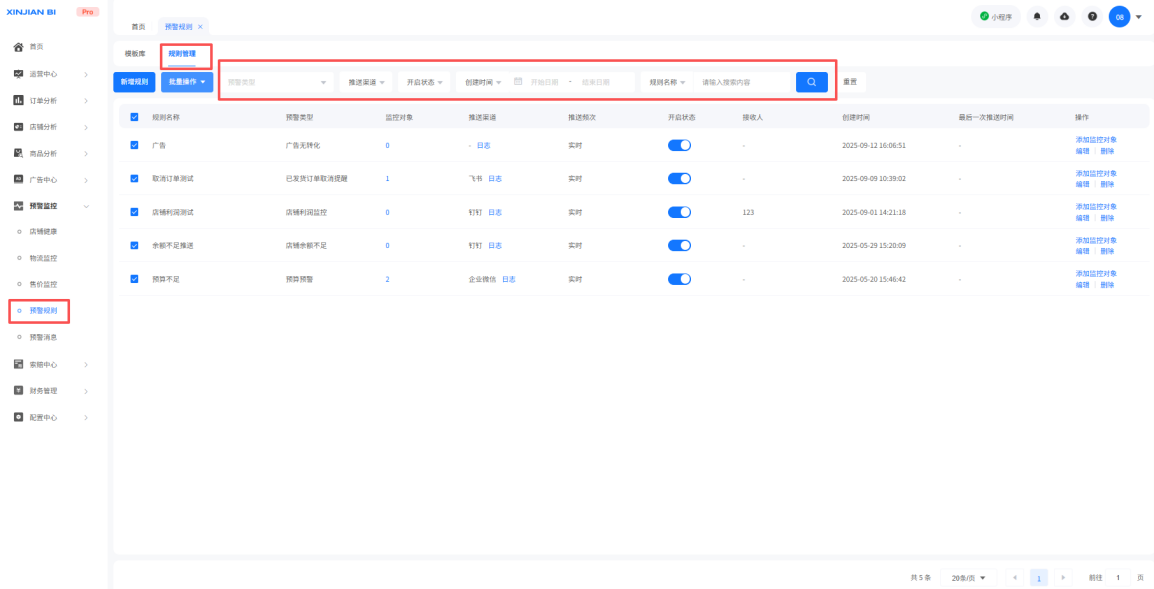Click the cloud download icon
Viewport: 1154px width, 589px height.
tap(1064, 17)
